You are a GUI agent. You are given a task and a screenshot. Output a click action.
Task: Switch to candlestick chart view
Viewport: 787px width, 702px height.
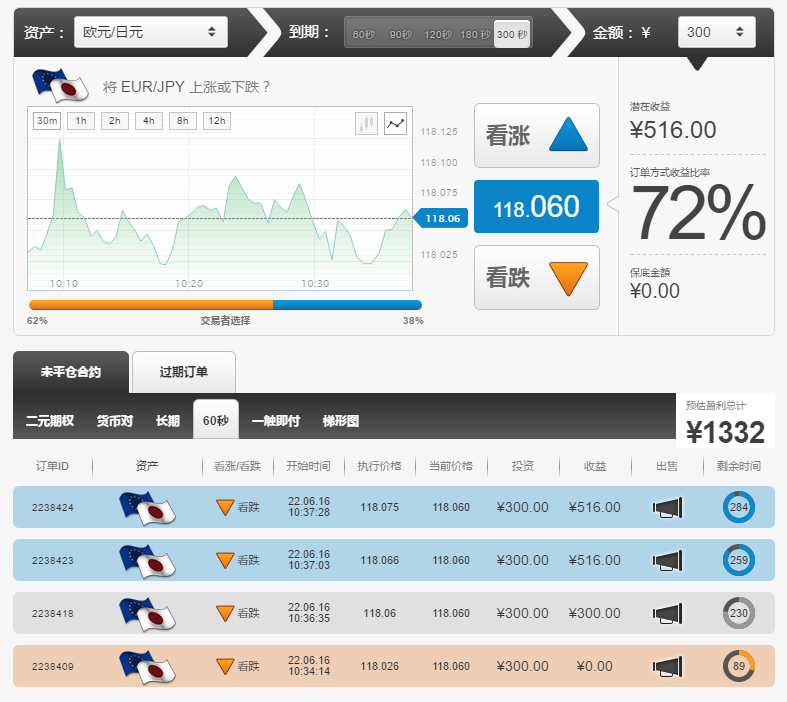pos(366,123)
